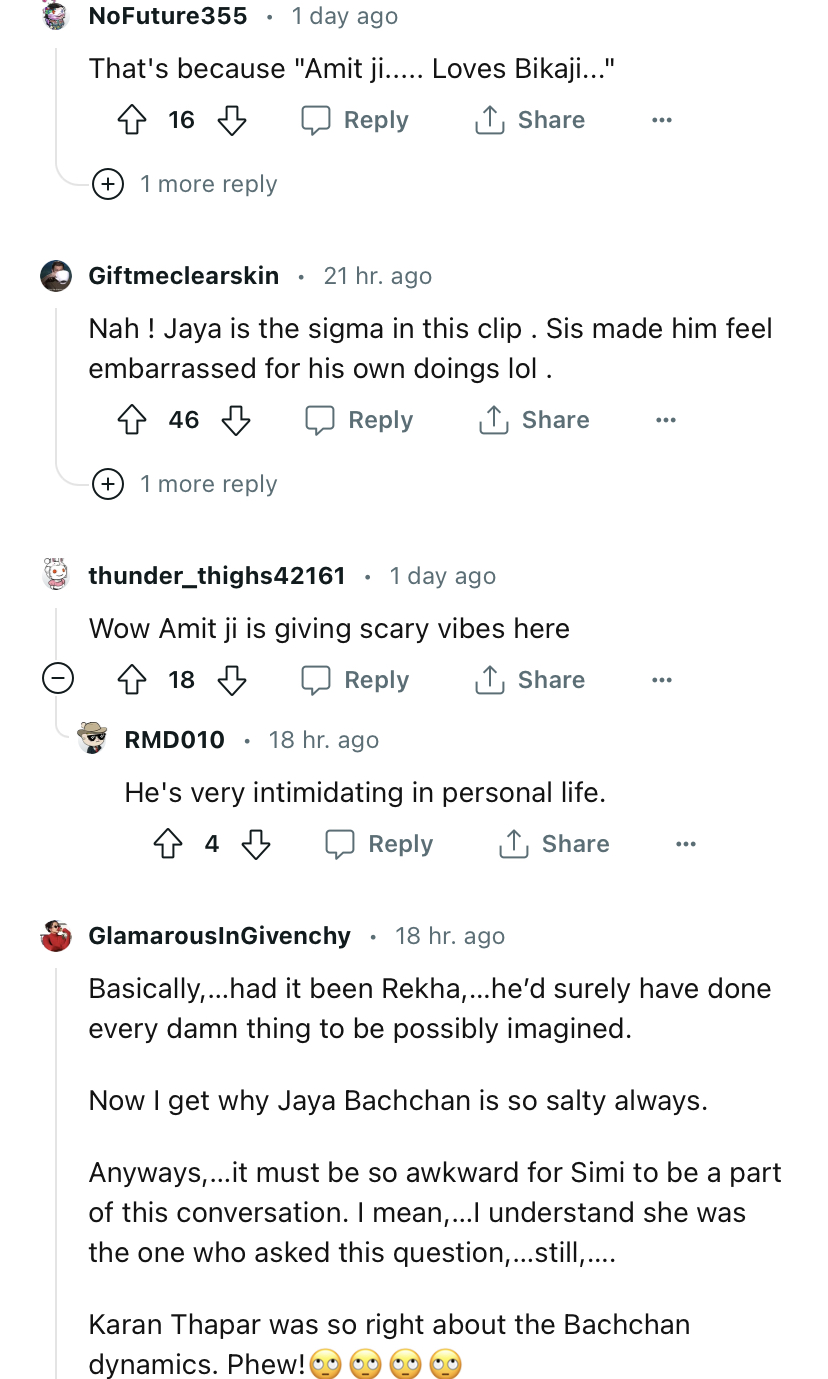828x1379 pixels.
Task: Open GlamarousInGivenchy's user profile
Action: pos(220,936)
